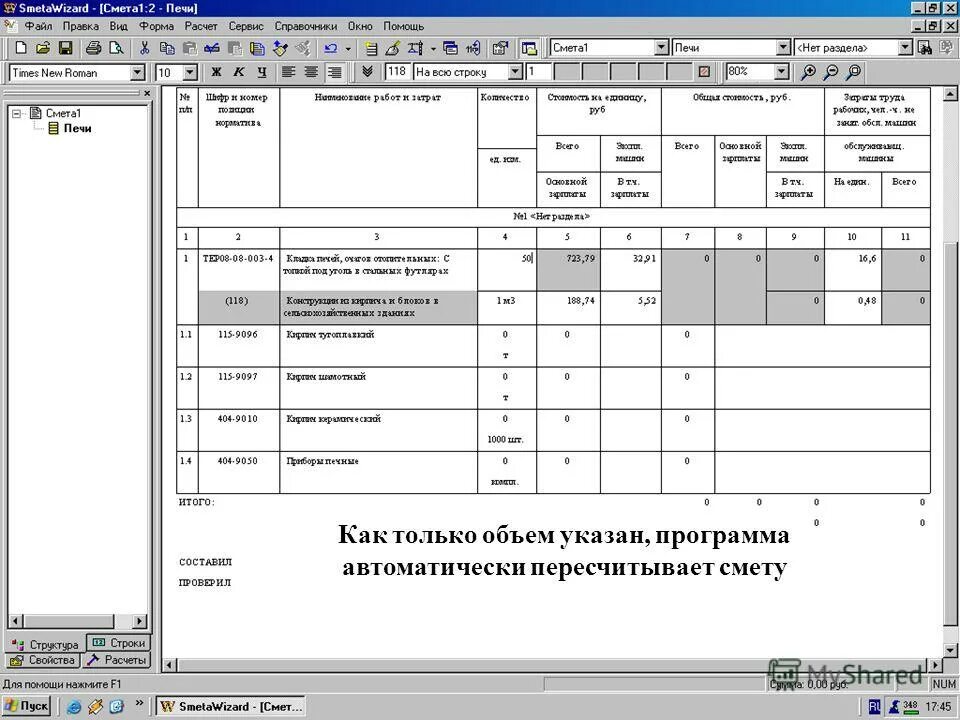Copy selection with the Copy icon
Image resolution: width=960 pixels, height=720 pixels.
(167, 48)
